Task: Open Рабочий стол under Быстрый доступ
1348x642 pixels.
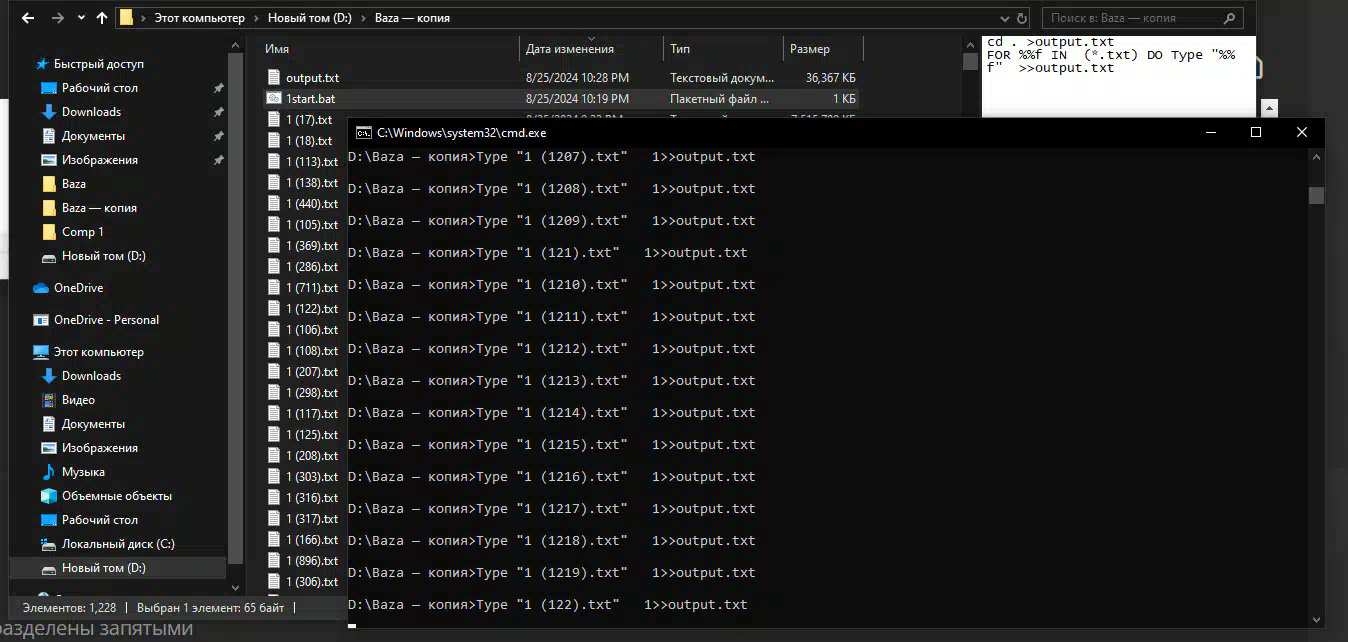Action: [99, 88]
